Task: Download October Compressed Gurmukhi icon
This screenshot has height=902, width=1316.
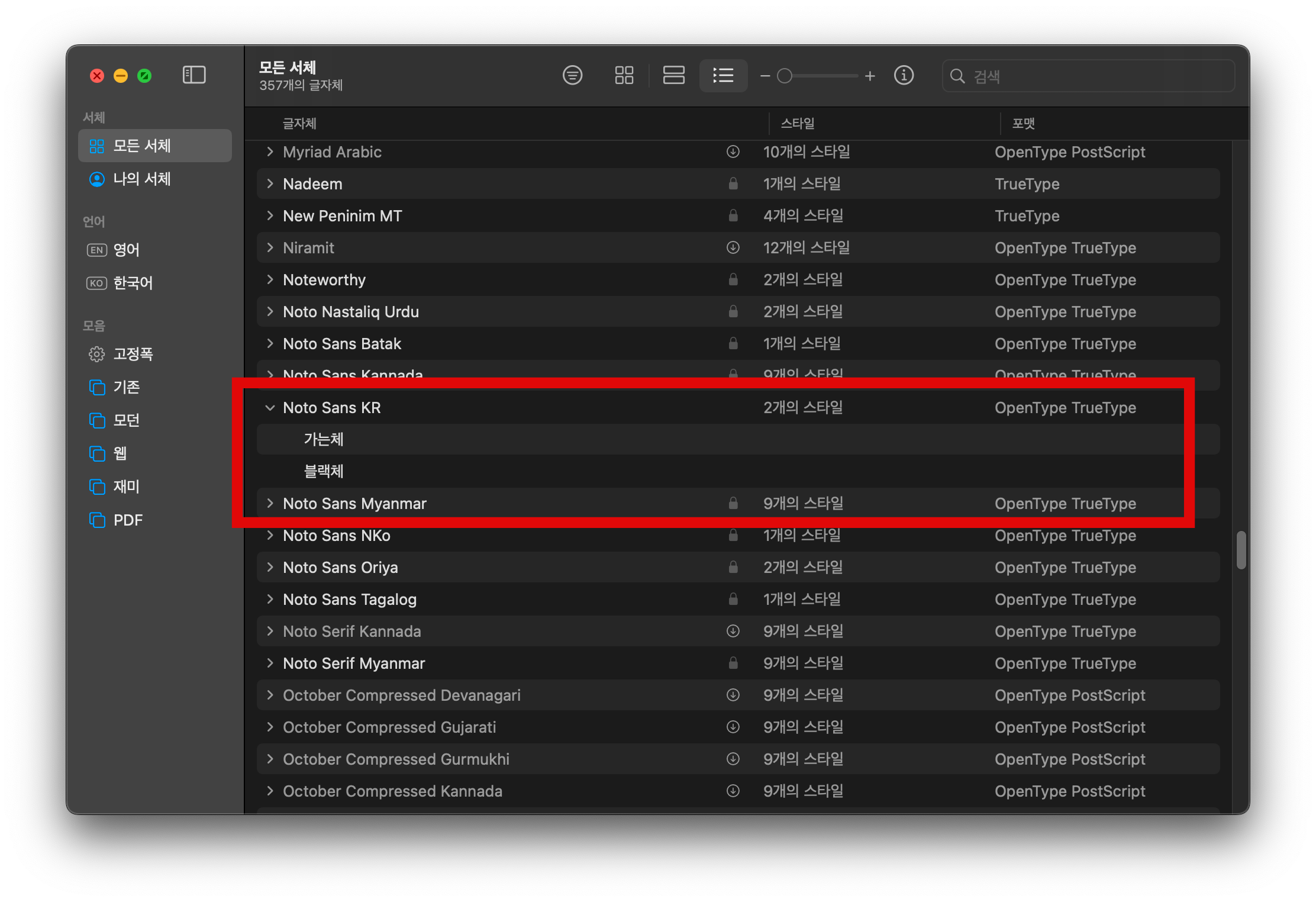Action: (733, 759)
